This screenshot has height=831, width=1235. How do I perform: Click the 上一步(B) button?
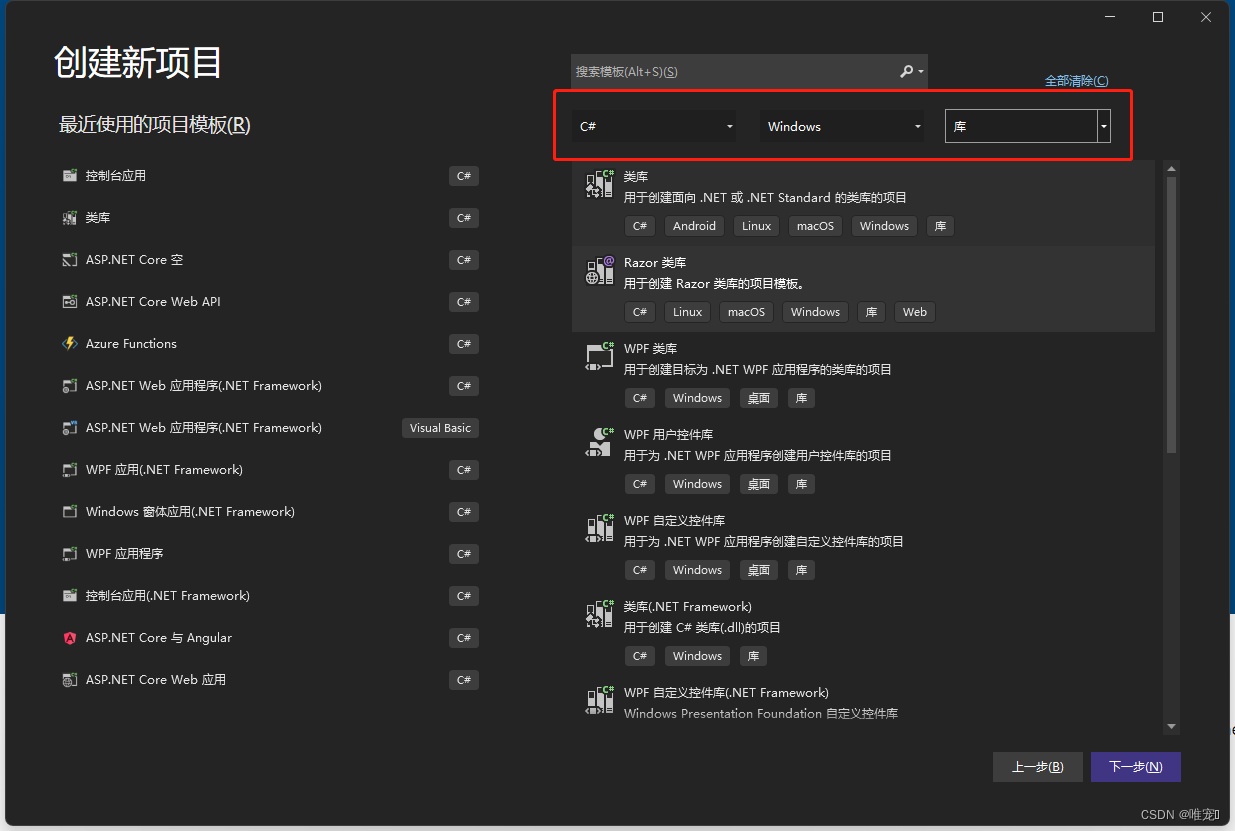(1038, 767)
